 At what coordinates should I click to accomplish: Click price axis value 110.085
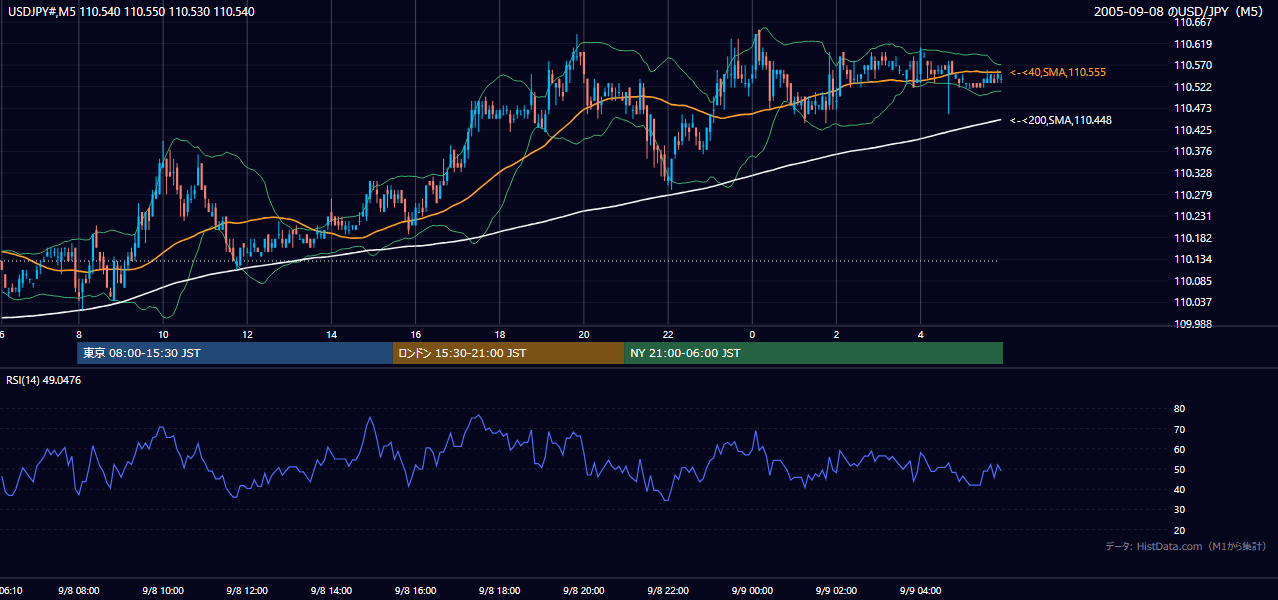1194,281
